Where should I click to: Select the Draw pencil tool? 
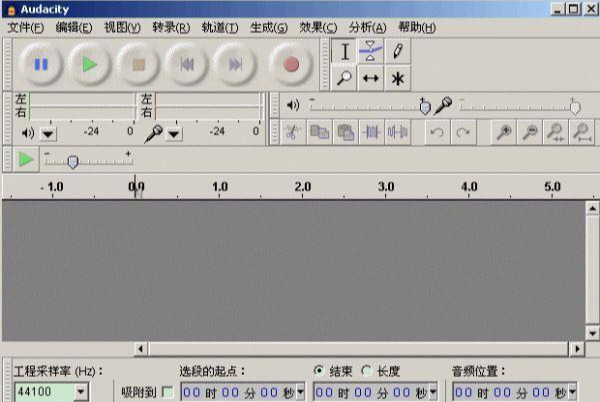pos(398,52)
